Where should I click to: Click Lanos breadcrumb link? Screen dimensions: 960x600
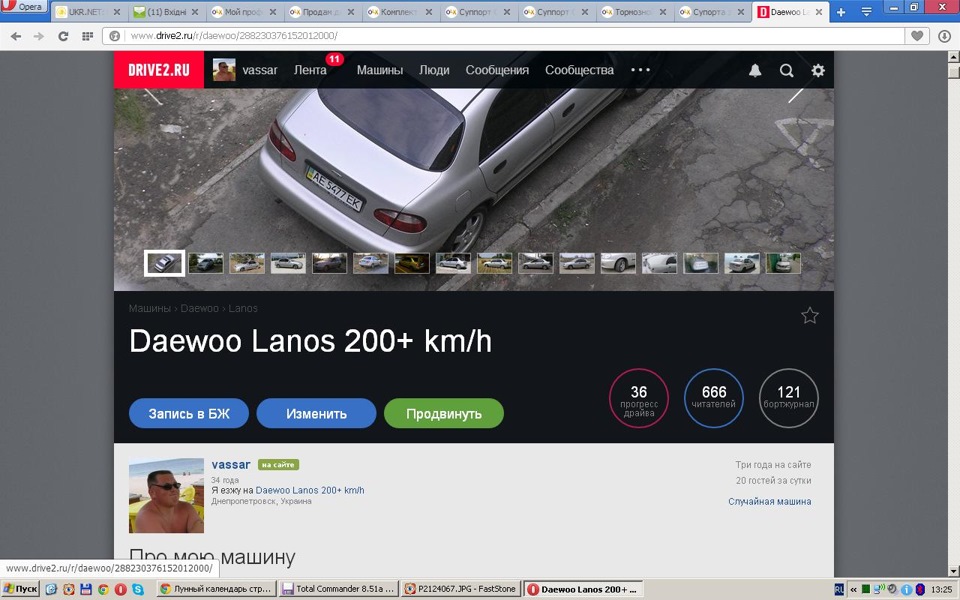[x=243, y=309]
